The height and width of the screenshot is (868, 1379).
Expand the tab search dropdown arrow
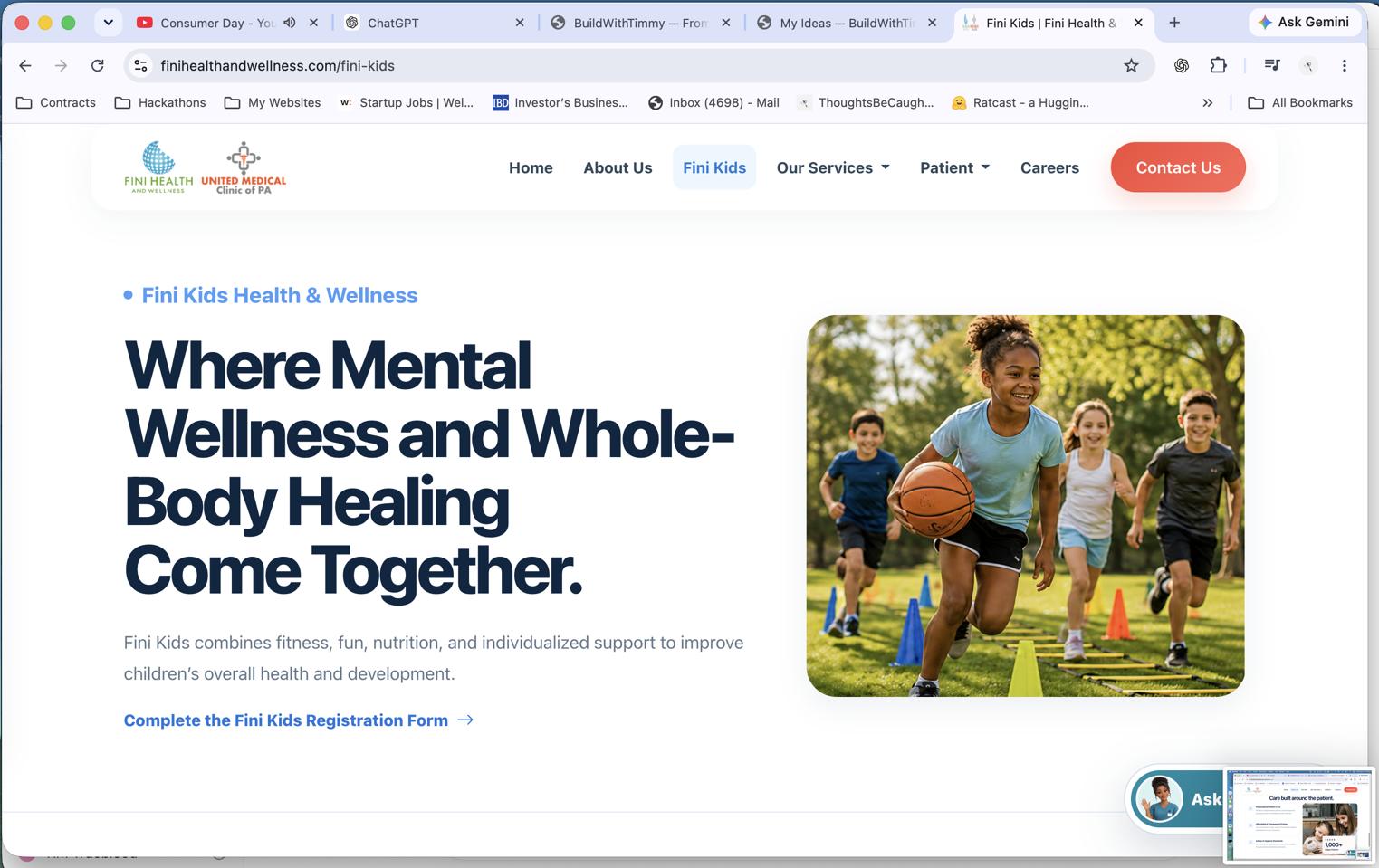[109, 23]
